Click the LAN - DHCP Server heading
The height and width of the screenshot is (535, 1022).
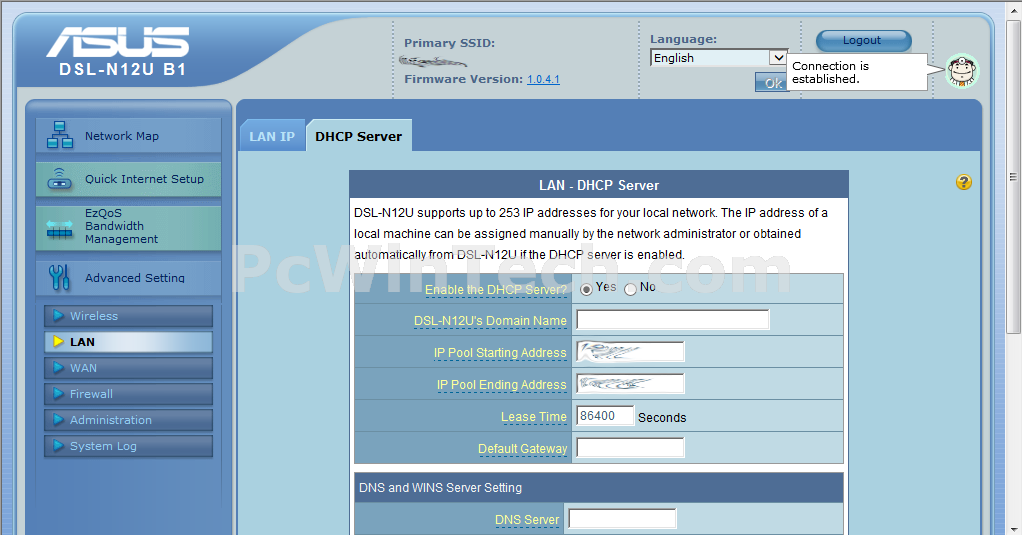tap(599, 185)
